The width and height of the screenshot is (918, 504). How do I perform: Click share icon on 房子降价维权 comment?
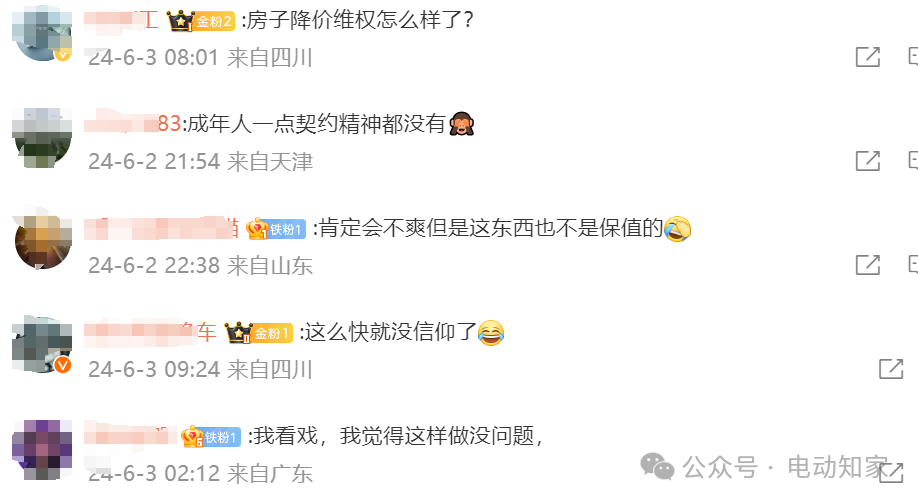(x=868, y=57)
